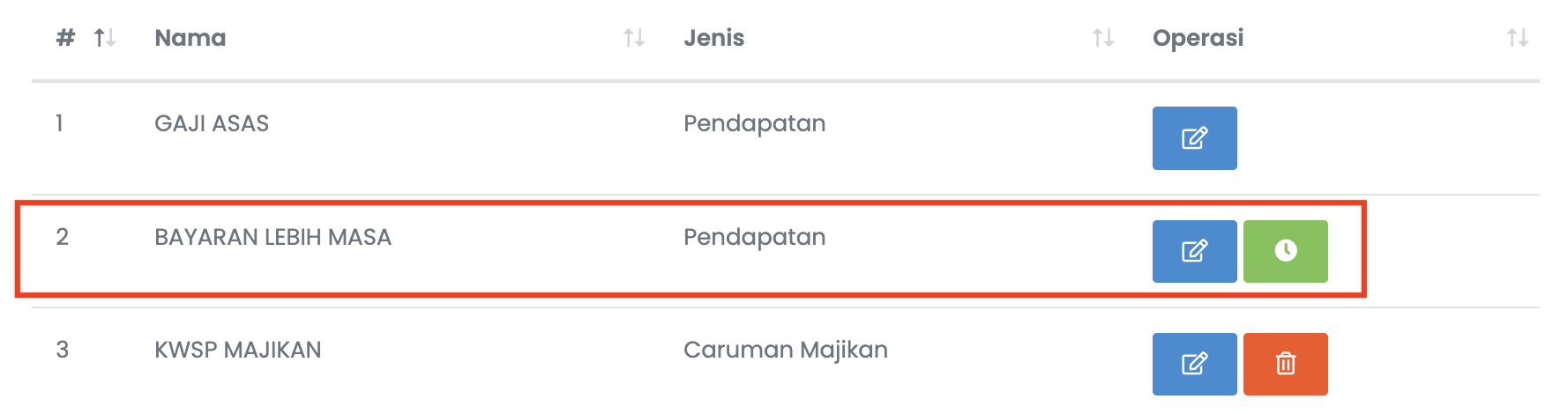The image size is (1568, 414).
Task: Edit the BAYARAN LEBIH MASA row
Action: point(1194,251)
